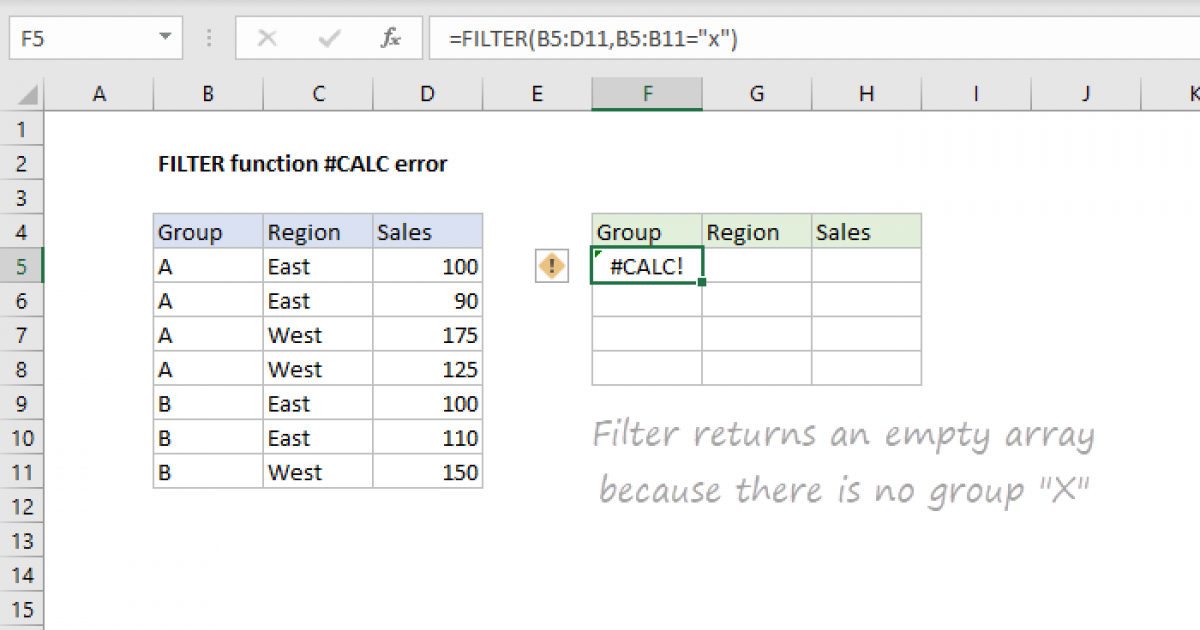The width and height of the screenshot is (1200, 630).
Task: Select row 11 header
Action: (x=24, y=472)
